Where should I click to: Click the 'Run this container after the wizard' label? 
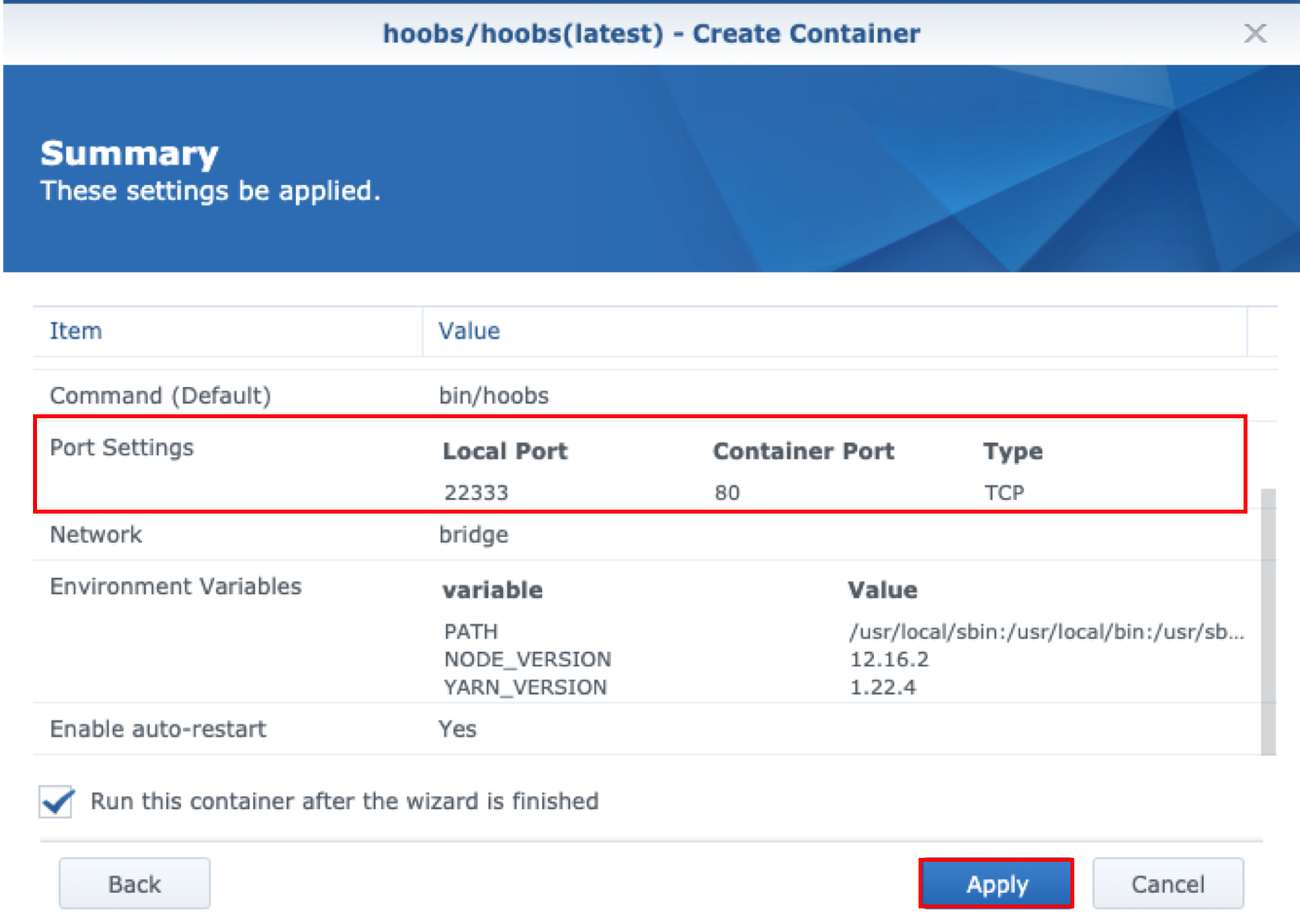pos(344,801)
